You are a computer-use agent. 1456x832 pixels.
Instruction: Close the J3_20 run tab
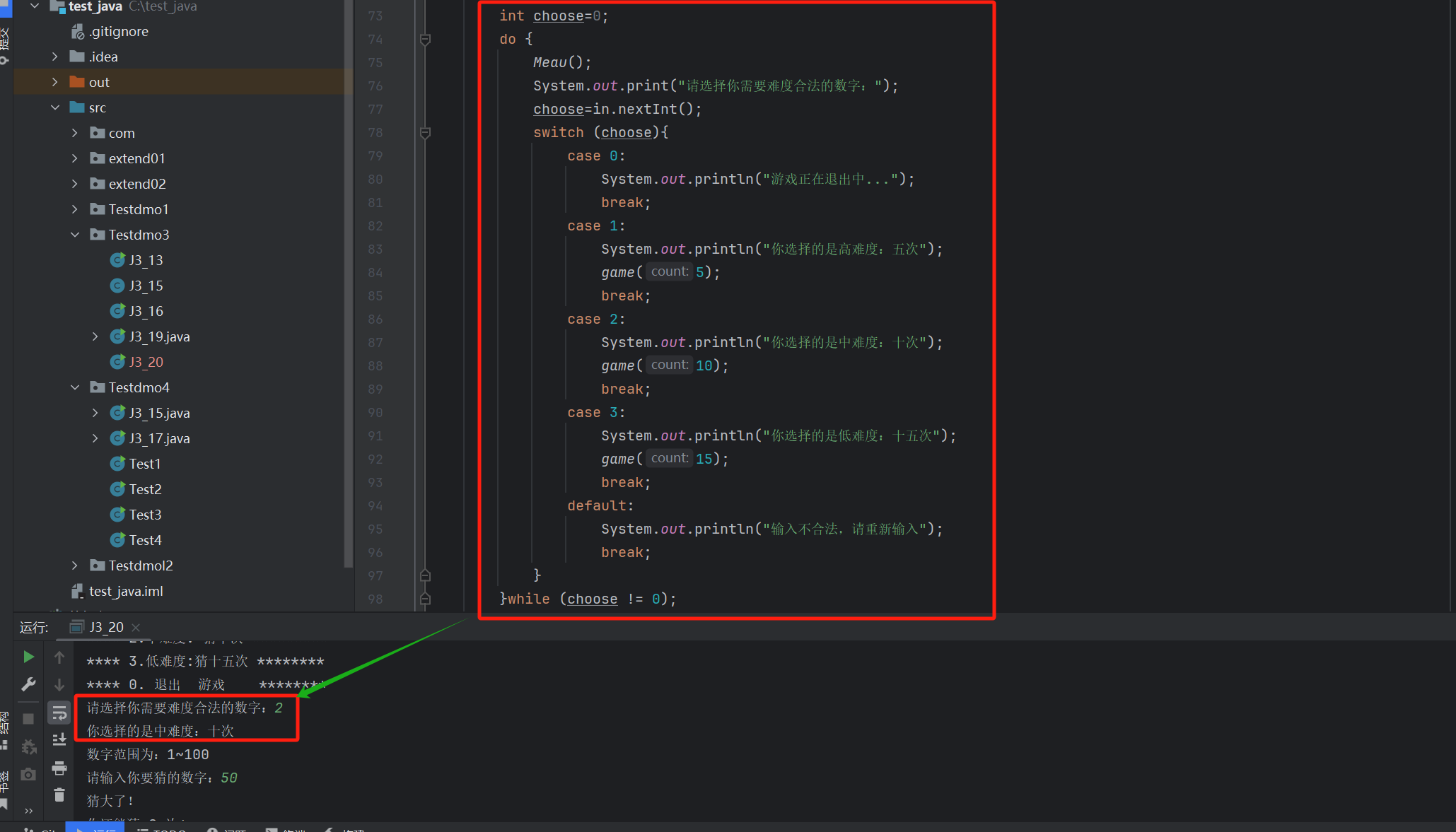tap(136, 628)
